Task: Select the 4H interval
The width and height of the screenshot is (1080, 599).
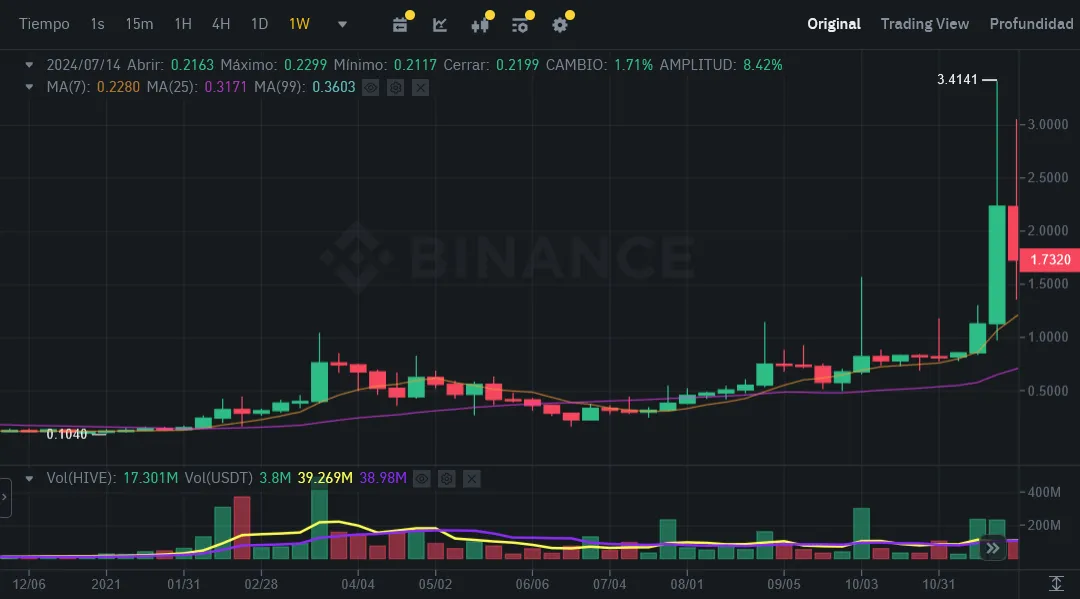Action: coord(220,24)
